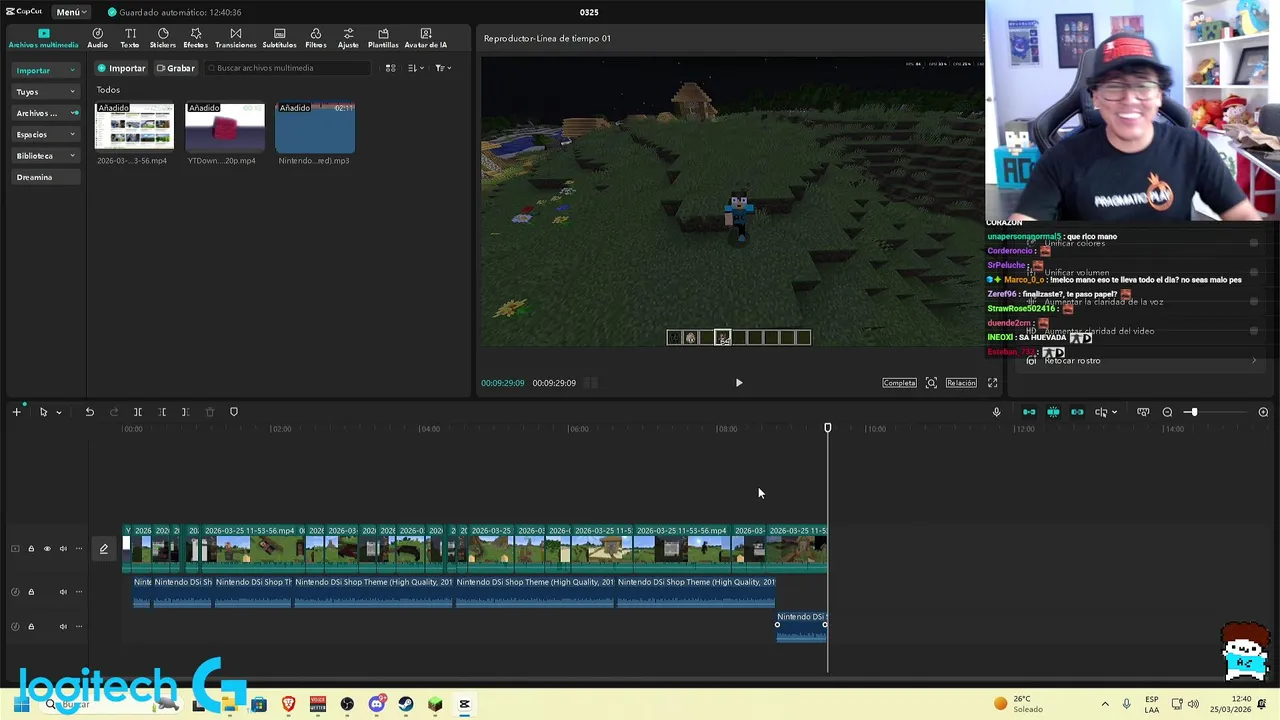Mute the main video track
The height and width of the screenshot is (720, 1280).
click(x=63, y=548)
